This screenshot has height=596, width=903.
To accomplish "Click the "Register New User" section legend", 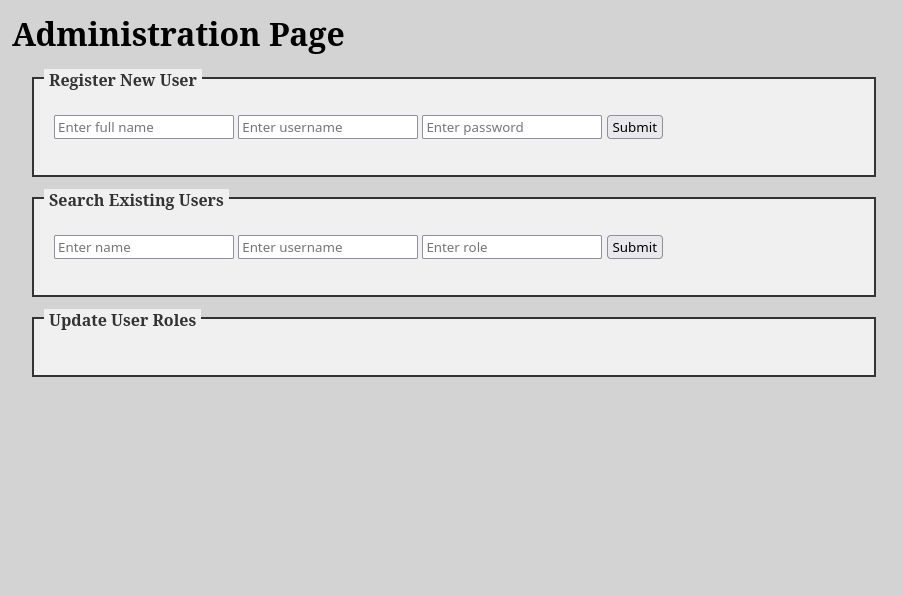I will (x=122, y=80).
